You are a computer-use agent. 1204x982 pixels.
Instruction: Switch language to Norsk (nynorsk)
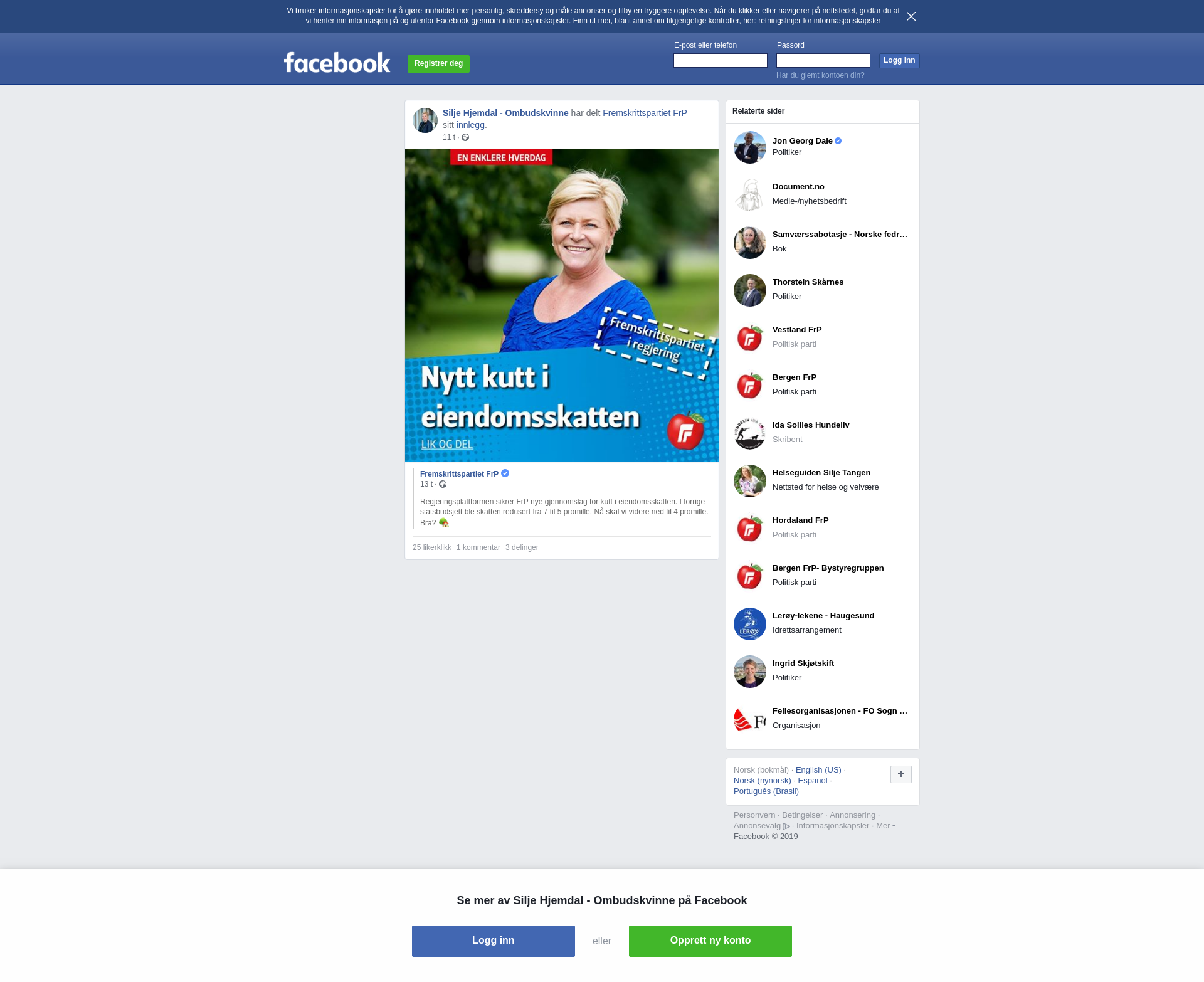[763, 781]
